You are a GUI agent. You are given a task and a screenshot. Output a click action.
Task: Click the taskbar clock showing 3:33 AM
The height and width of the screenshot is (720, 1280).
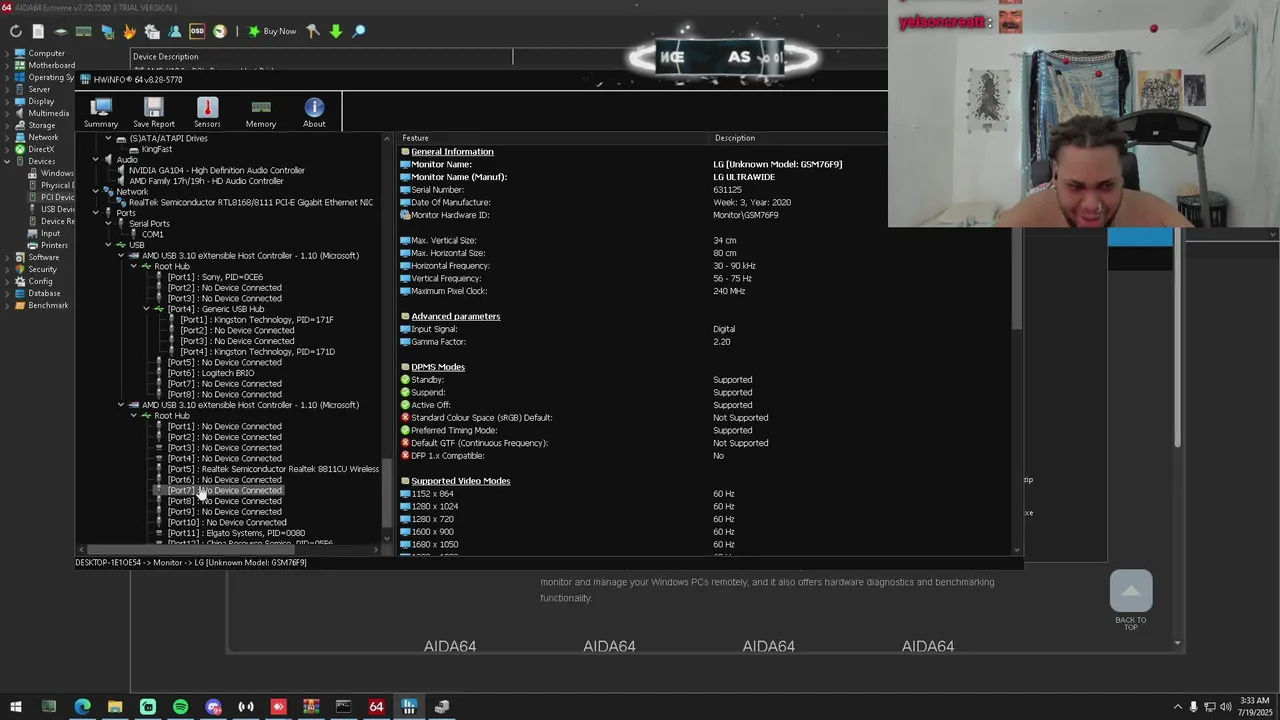pos(1254,707)
